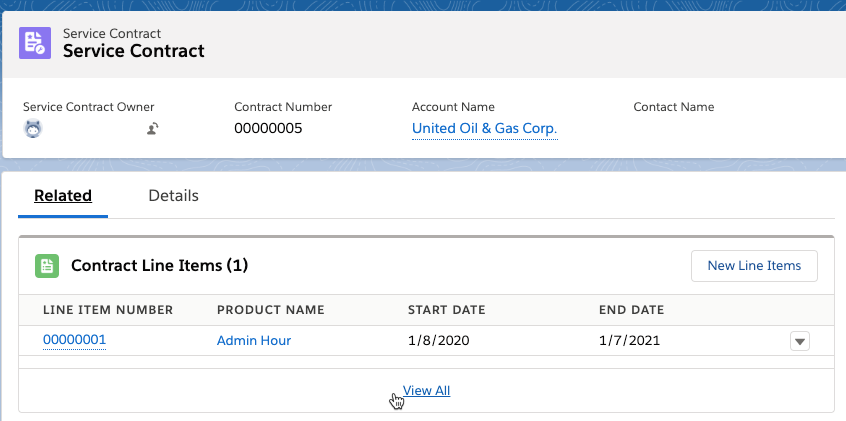Viewport: 846px width, 421px height.
Task: Click the START DATE column header
Action: point(447,310)
